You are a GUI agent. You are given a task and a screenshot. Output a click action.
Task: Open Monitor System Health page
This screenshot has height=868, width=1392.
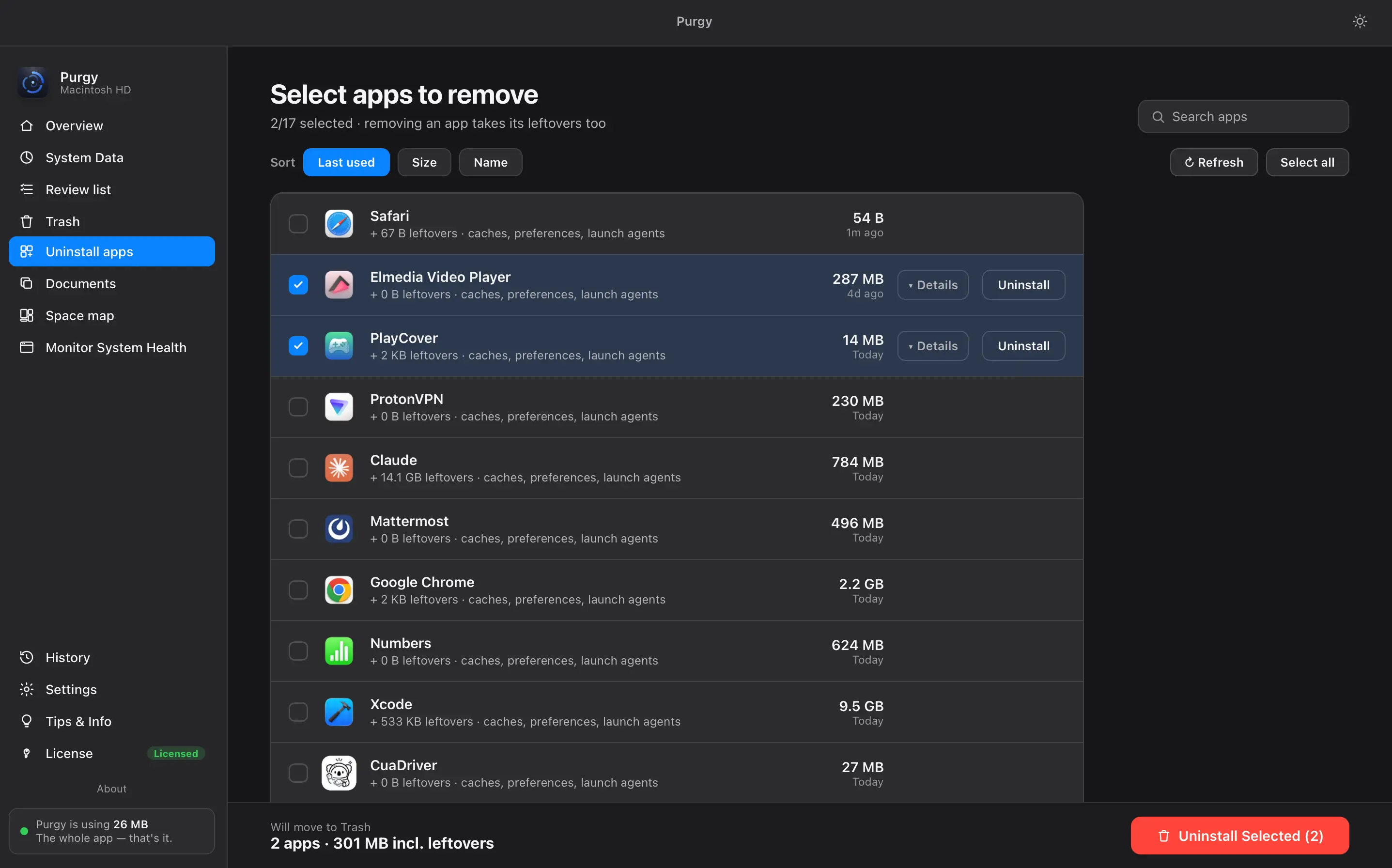[x=112, y=347]
